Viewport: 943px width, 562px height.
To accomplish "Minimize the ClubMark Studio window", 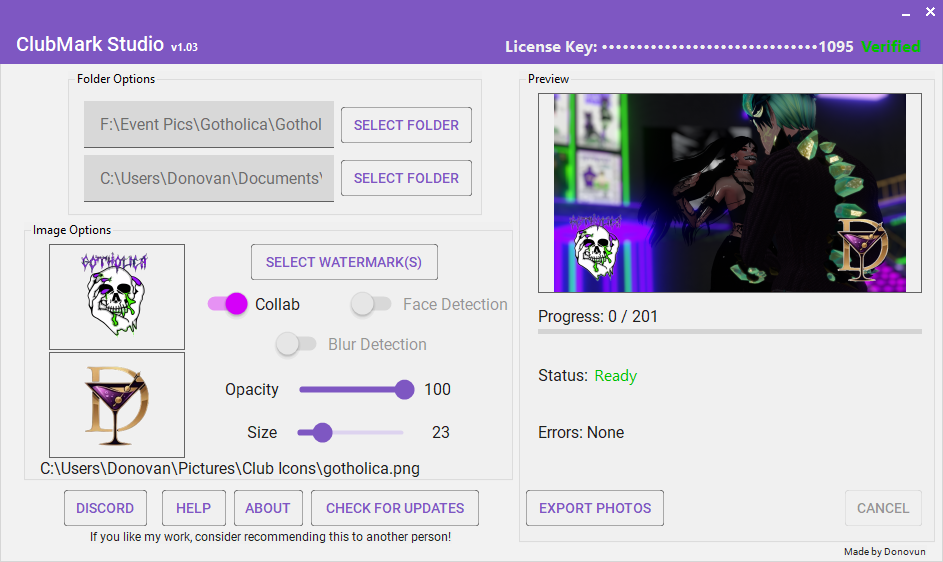I will pos(906,12).
